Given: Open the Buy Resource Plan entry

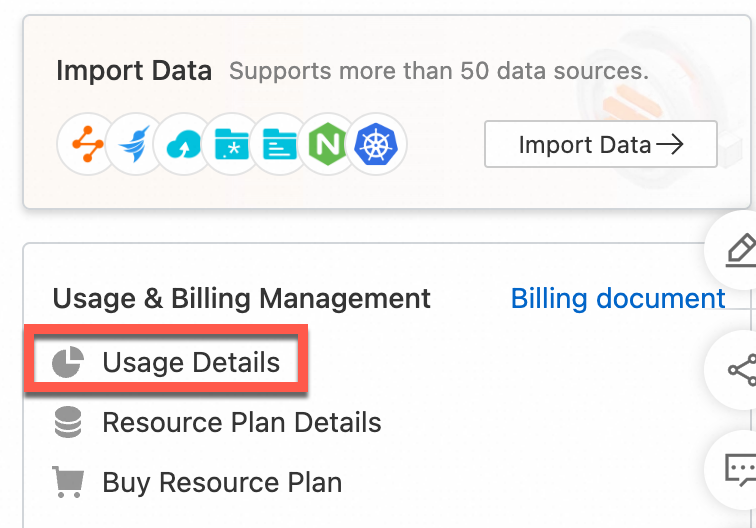Looking at the screenshot, I should [222, 482].
